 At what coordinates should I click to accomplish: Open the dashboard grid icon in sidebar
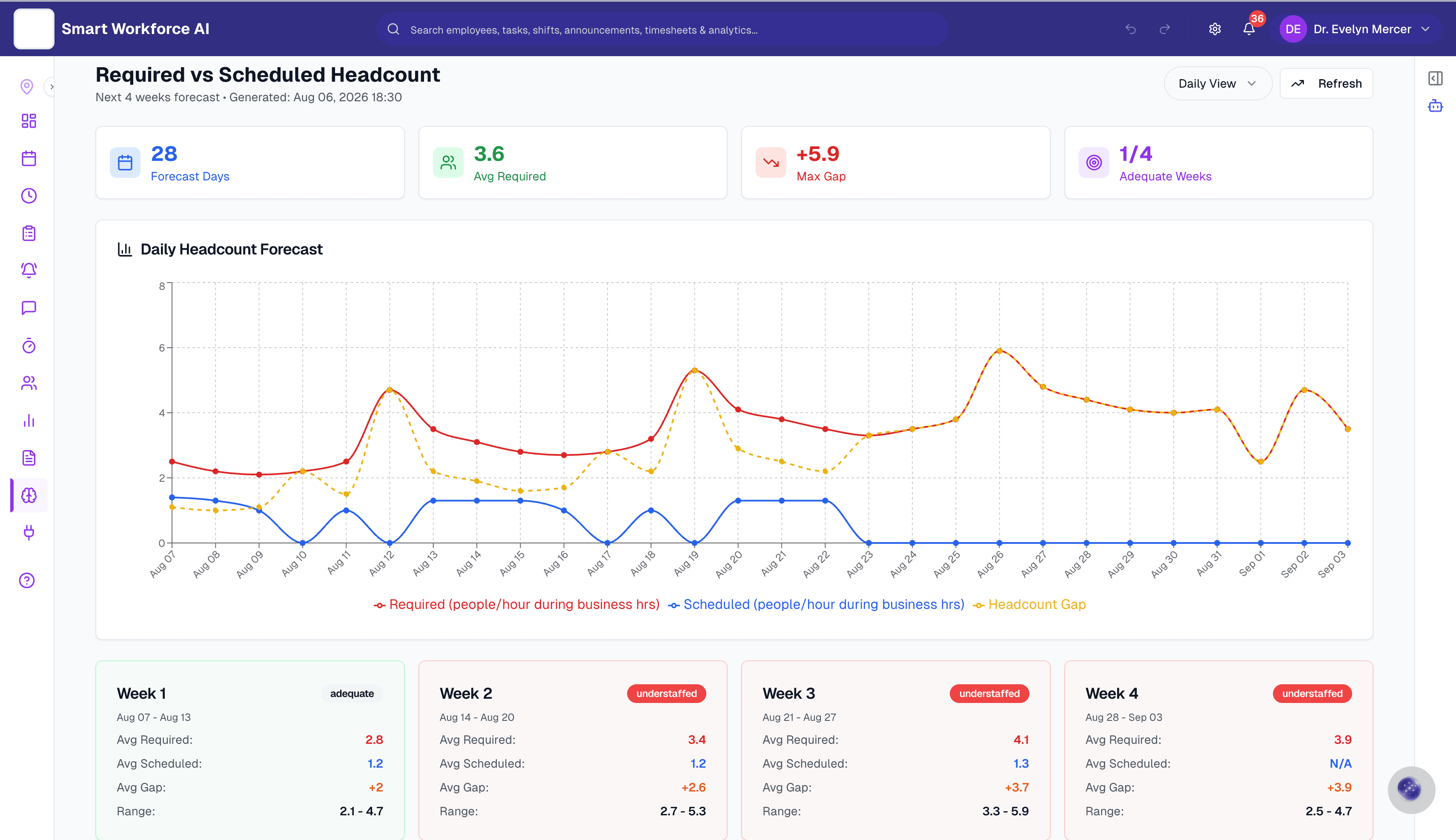click(29, 120)
